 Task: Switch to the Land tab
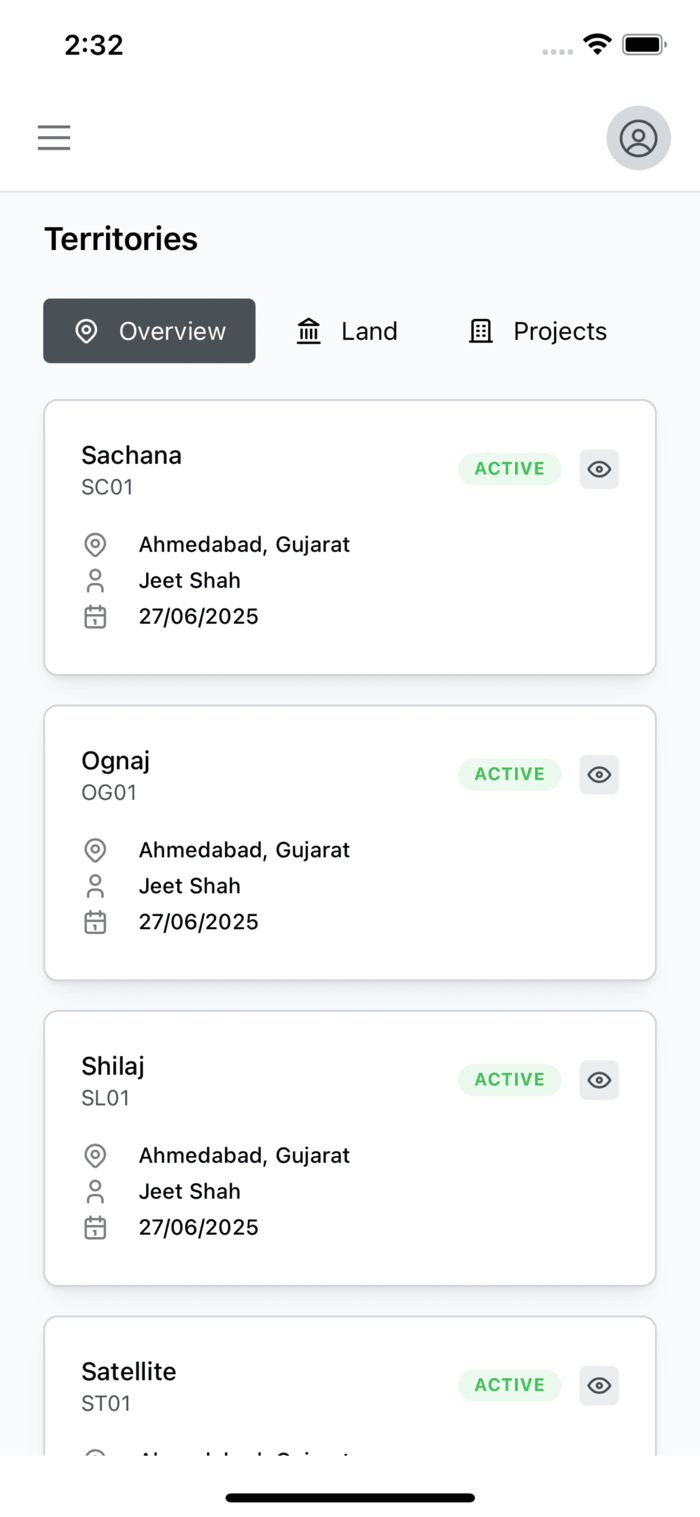click(x=347, y=331)
